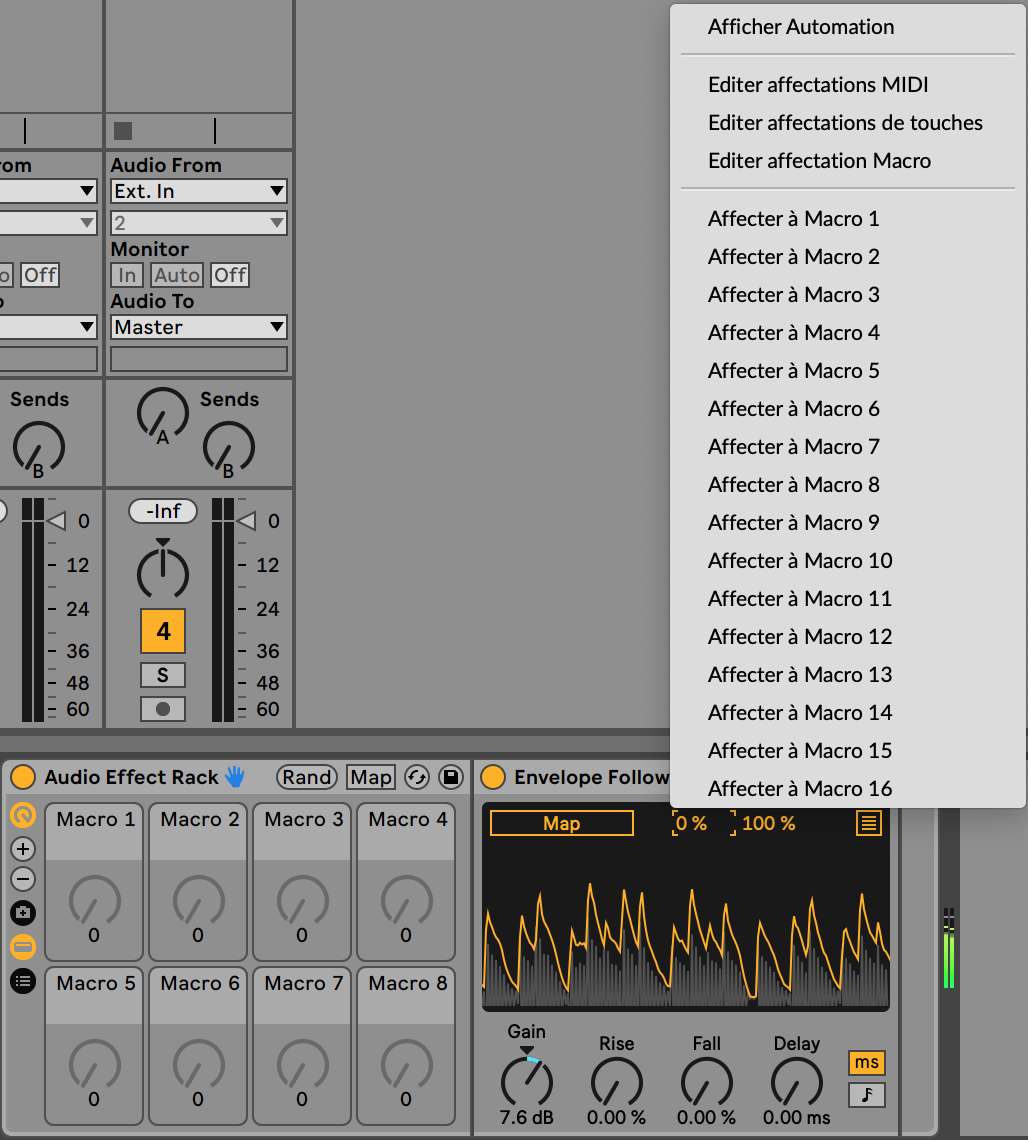Choose 'Afficher Automation' from context menu

[800, 27]
